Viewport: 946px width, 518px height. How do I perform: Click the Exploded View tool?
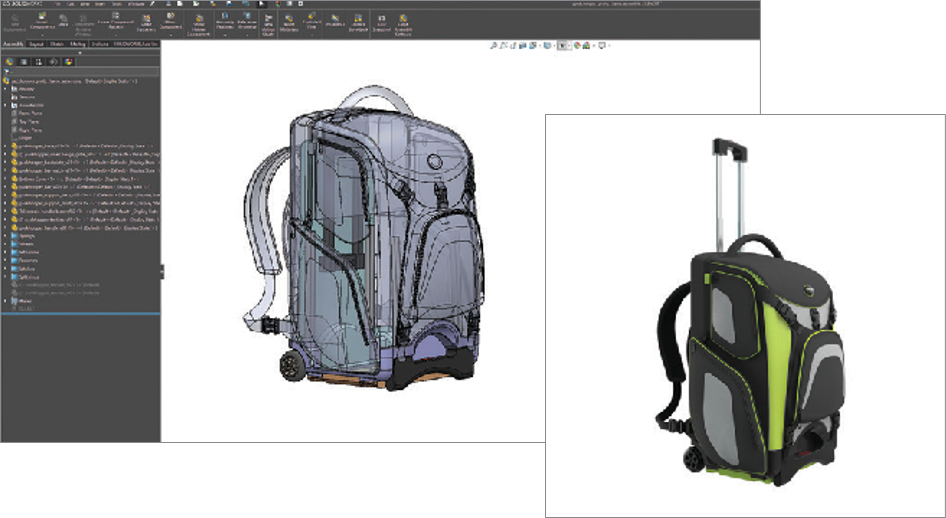[x=312, y=20]
